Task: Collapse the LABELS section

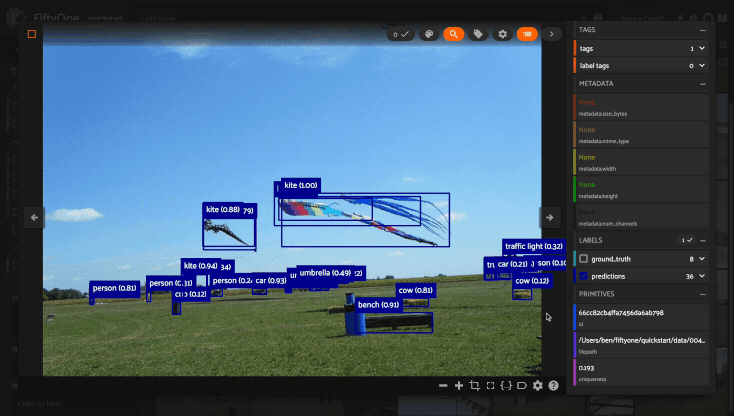Action: click(x=703, y=241)
